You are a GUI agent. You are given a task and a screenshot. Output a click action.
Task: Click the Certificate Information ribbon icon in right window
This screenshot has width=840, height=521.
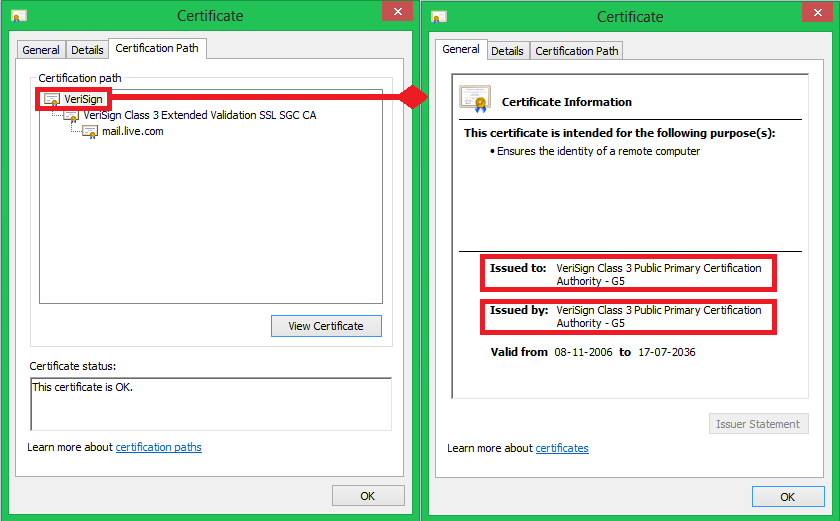[x=475, y=99]
